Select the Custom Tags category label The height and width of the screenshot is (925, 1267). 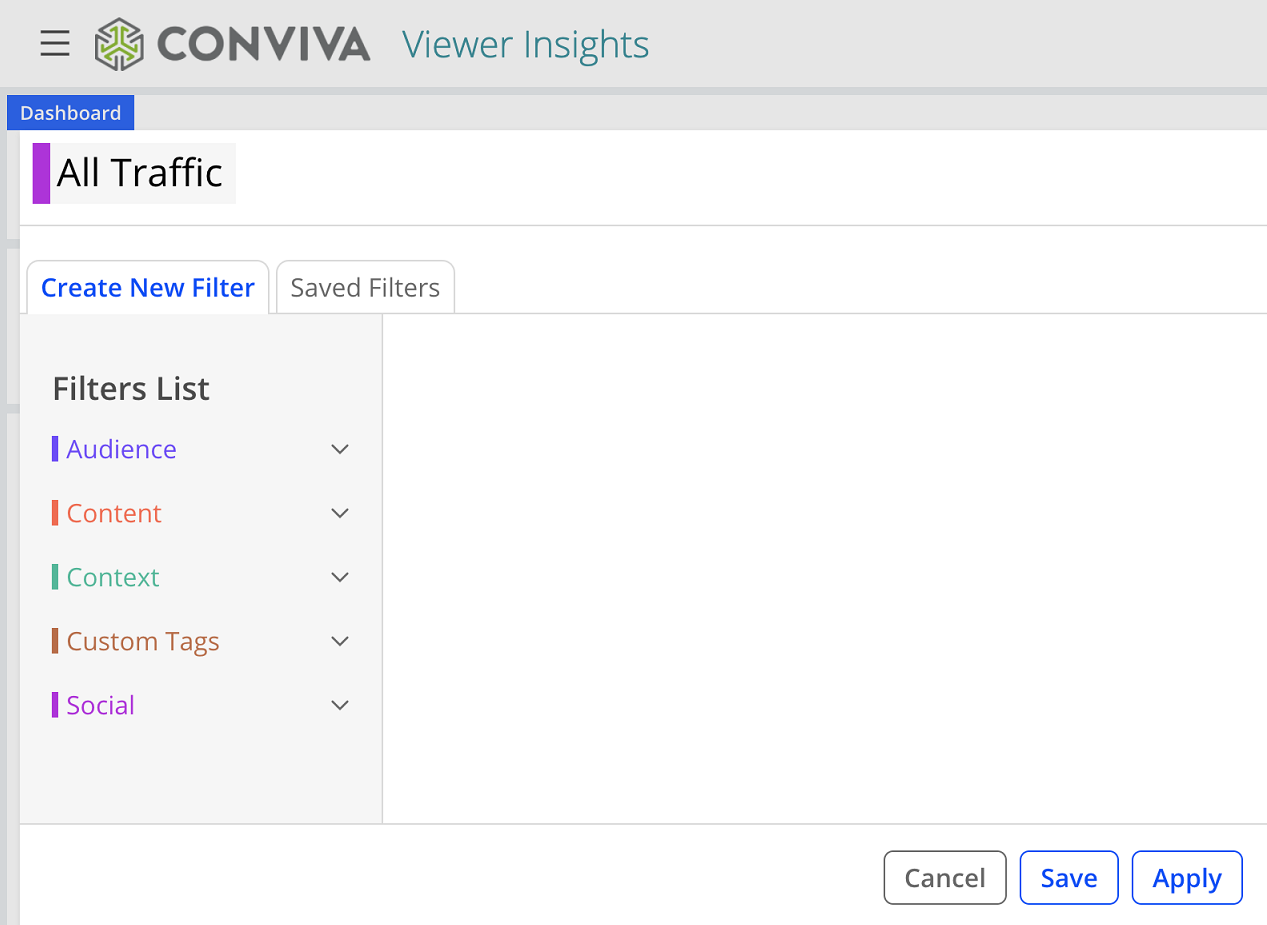pyautogui.click(x=143, y=641)
